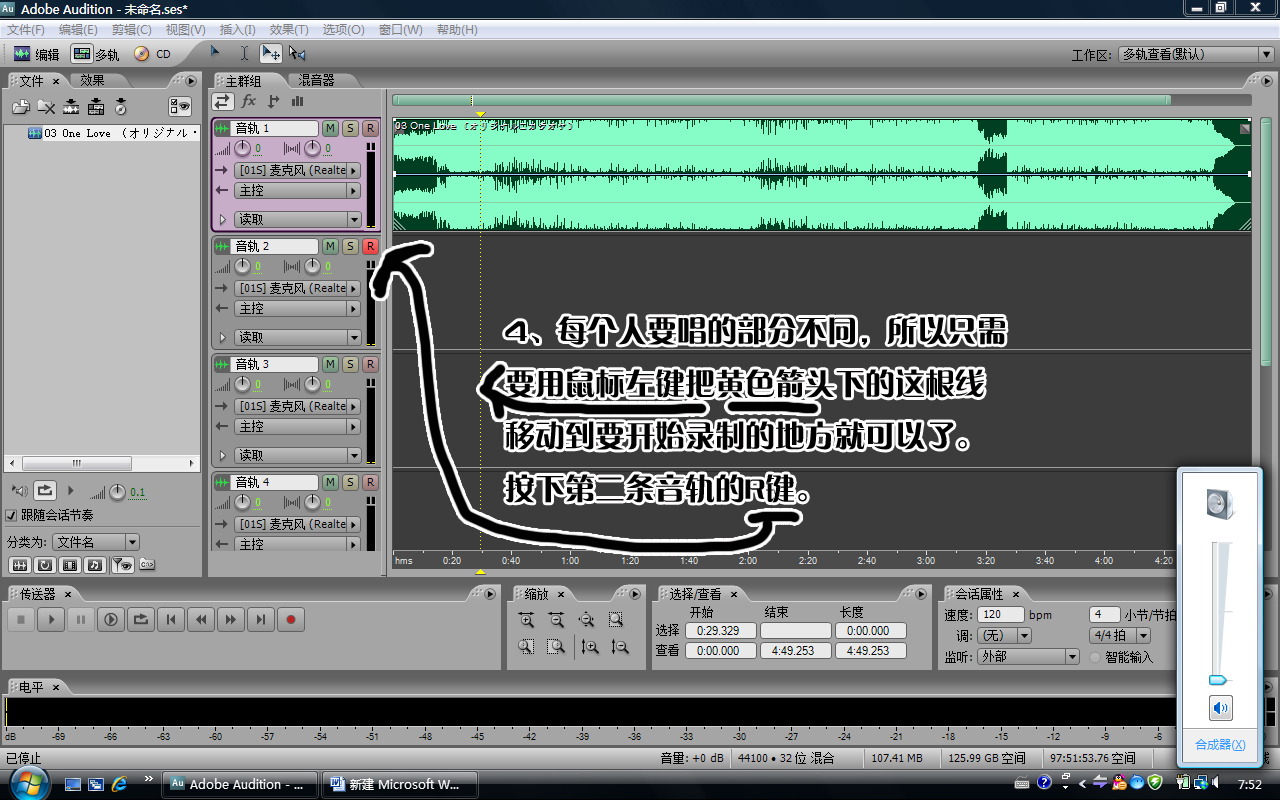Open track 2 automation 读取 dropdown

coord(297,338)
